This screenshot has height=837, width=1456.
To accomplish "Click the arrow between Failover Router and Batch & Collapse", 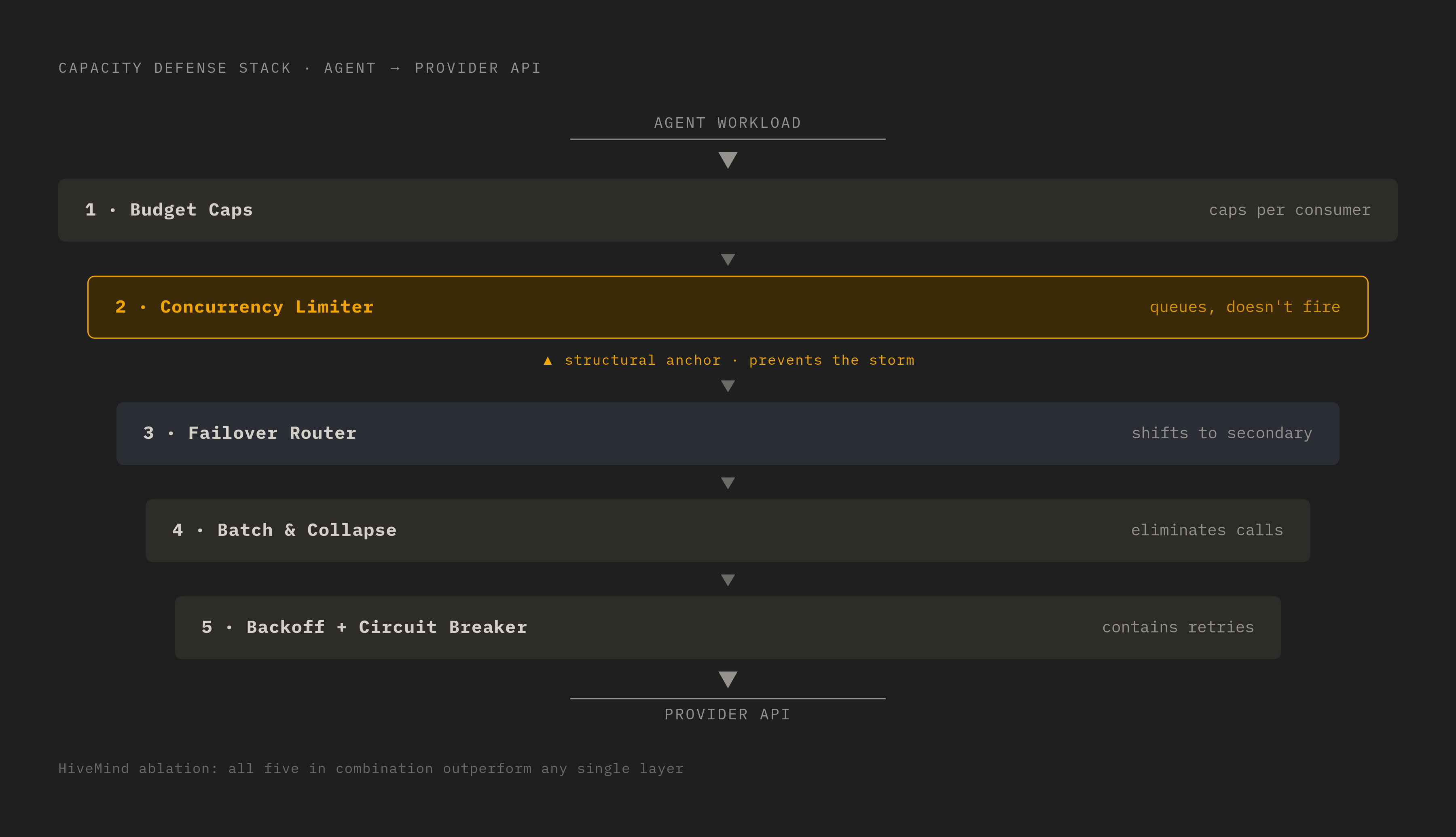I will pyautogui.click(x=728, y=483).
